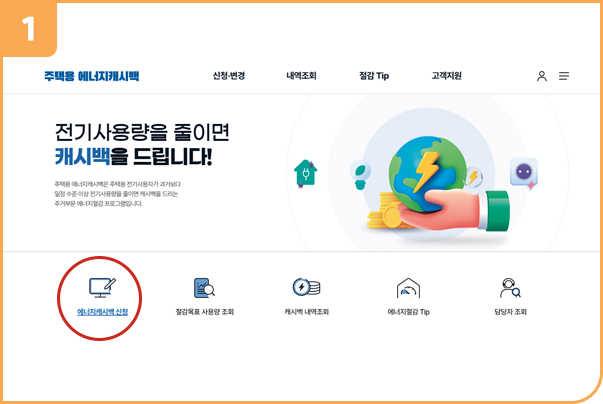Open the 신청·변경 menu
The width and height of the screenshot is (603, 404).
(229, 76)
